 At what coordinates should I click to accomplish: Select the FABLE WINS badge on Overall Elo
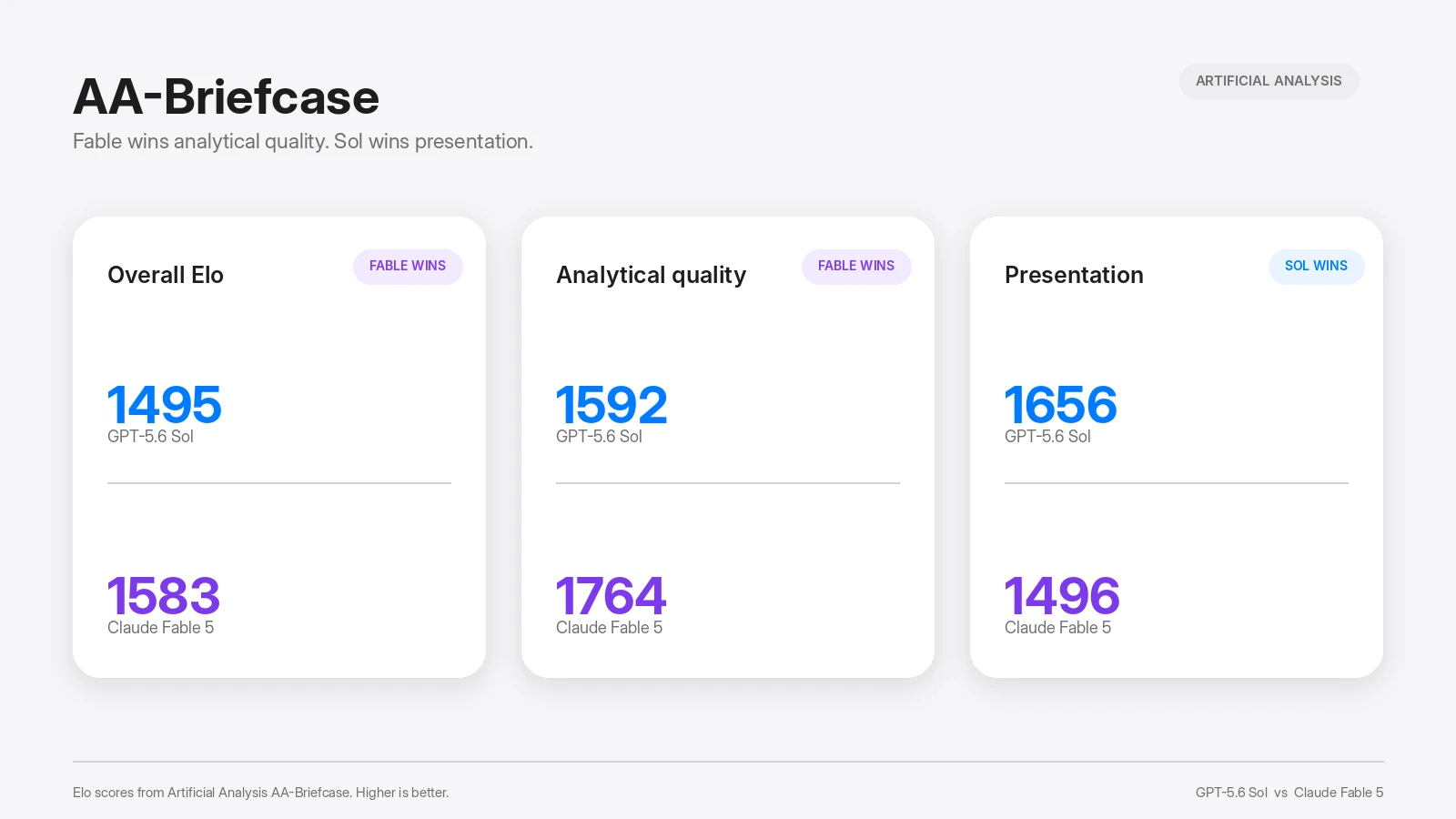[x=408, y=267]
